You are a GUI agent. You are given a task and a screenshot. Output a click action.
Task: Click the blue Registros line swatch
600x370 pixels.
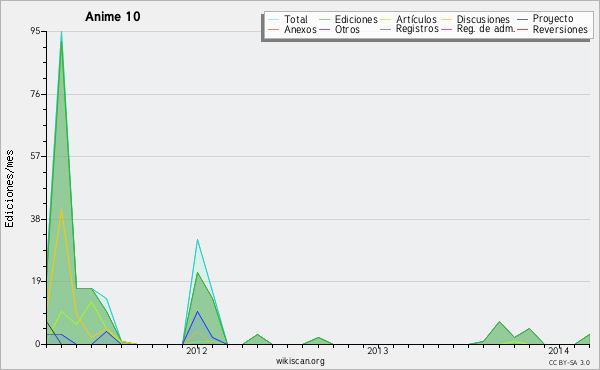pyautogui.click(x=385, y=29)
